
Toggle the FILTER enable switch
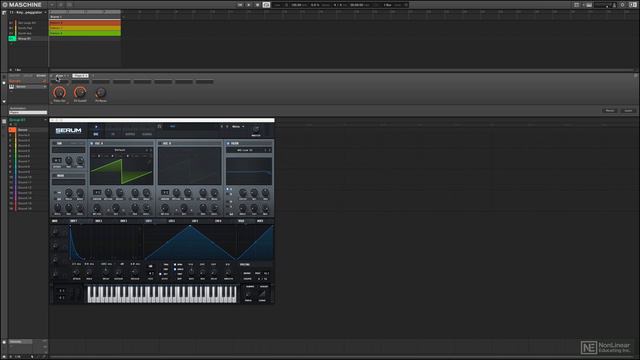click(228, 144)
